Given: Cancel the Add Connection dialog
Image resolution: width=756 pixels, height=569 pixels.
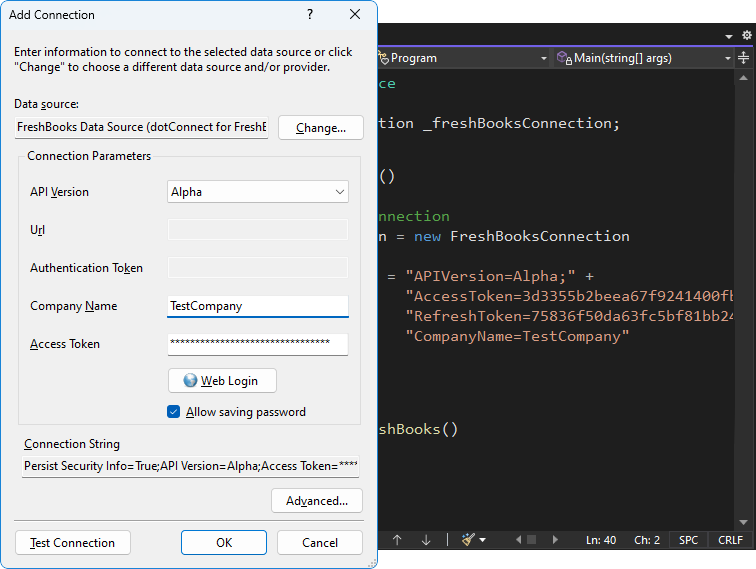Looking at the screenshot, I should (320, 543).
